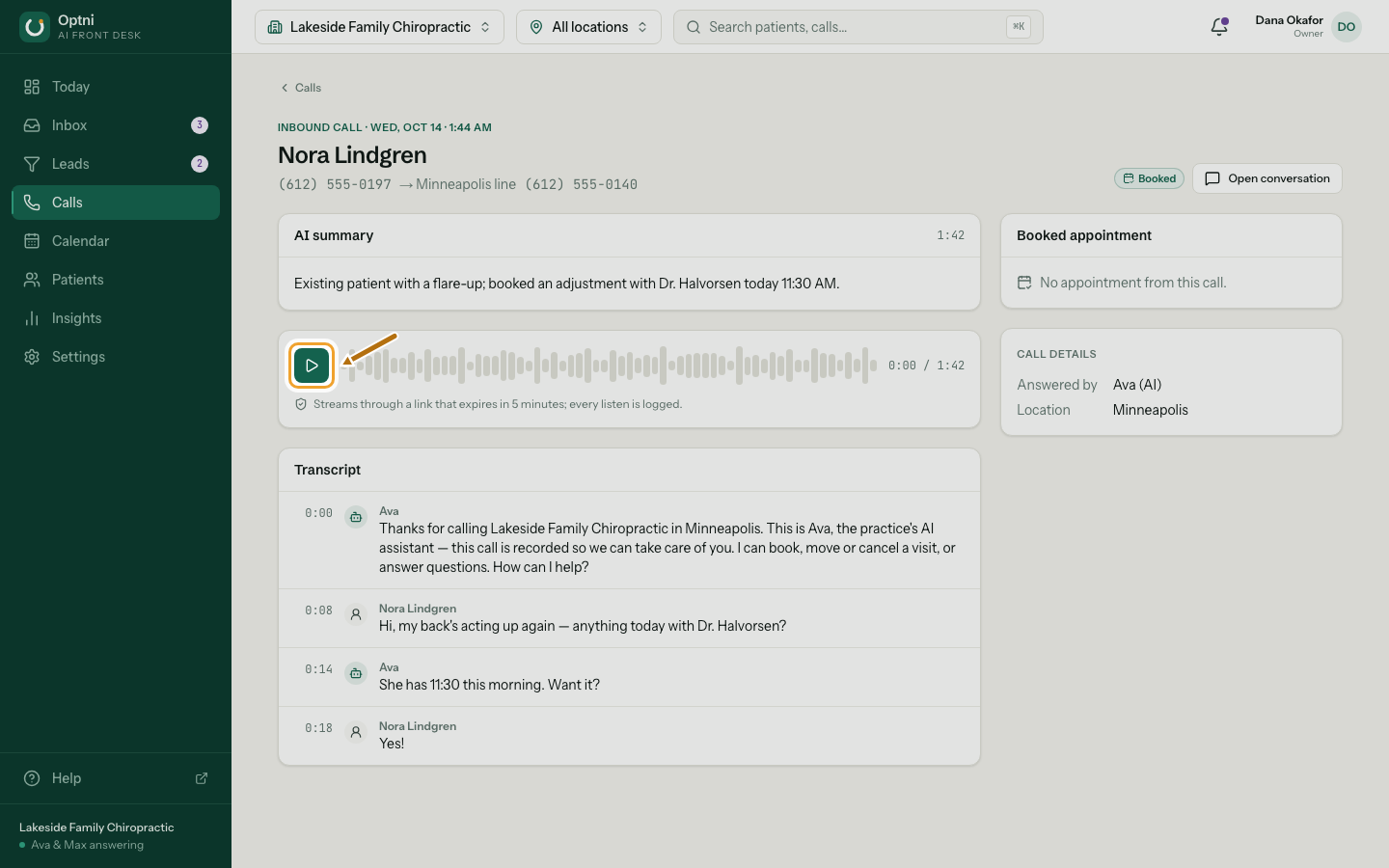The image size is (1389, 868).
Task: Click the AI summary text about Dr. Halvorsen
Action: point(566,284)
